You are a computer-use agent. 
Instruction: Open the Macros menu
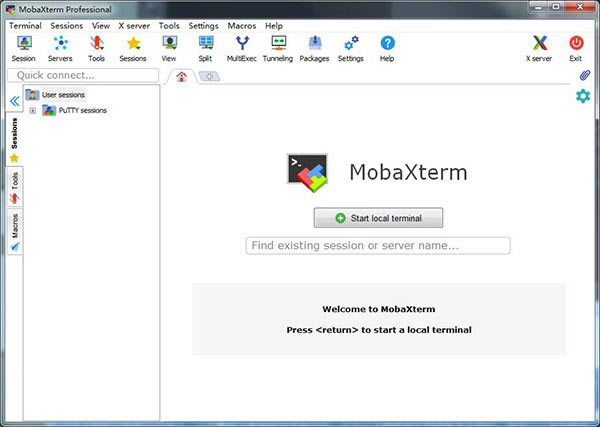pyautogui.click(x=242, y=26)
